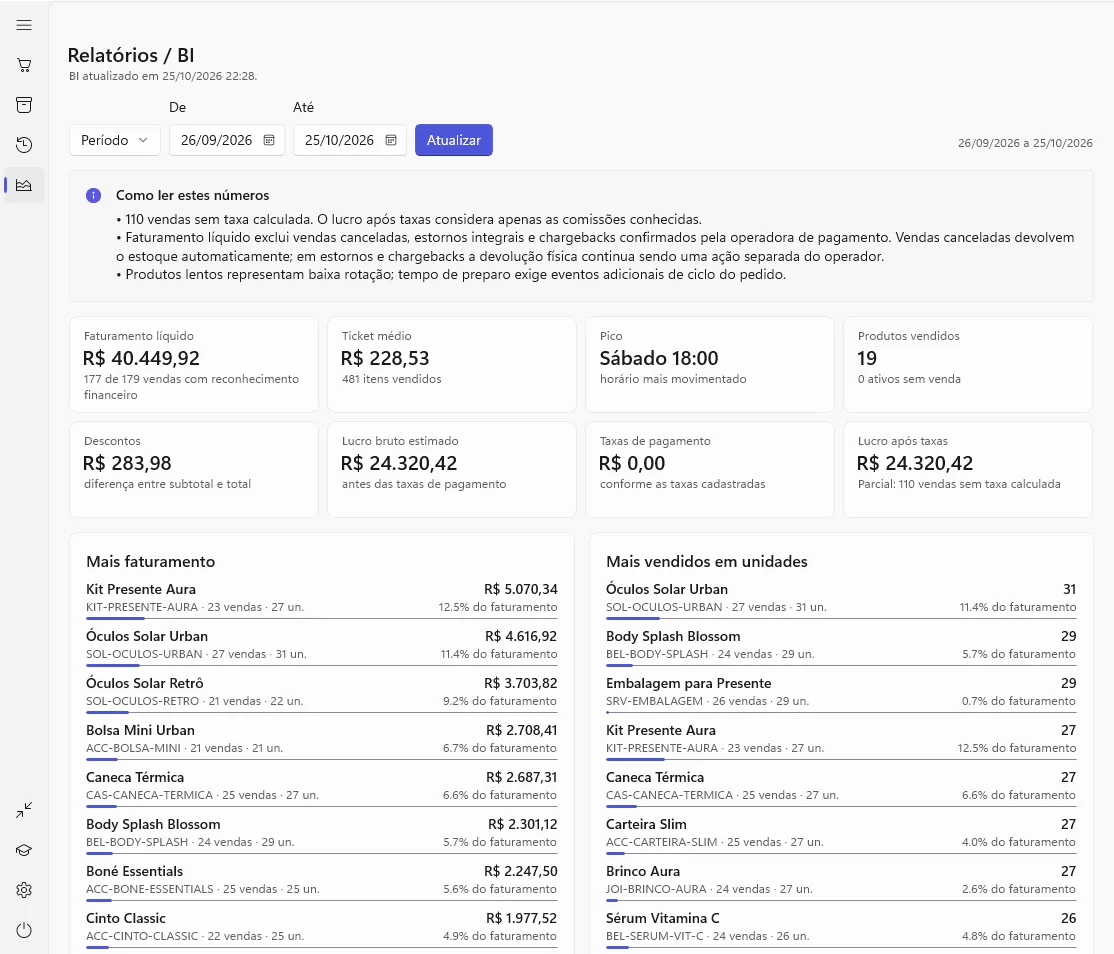Click the Mais vendidos em unidades heading

coord(707,561)
